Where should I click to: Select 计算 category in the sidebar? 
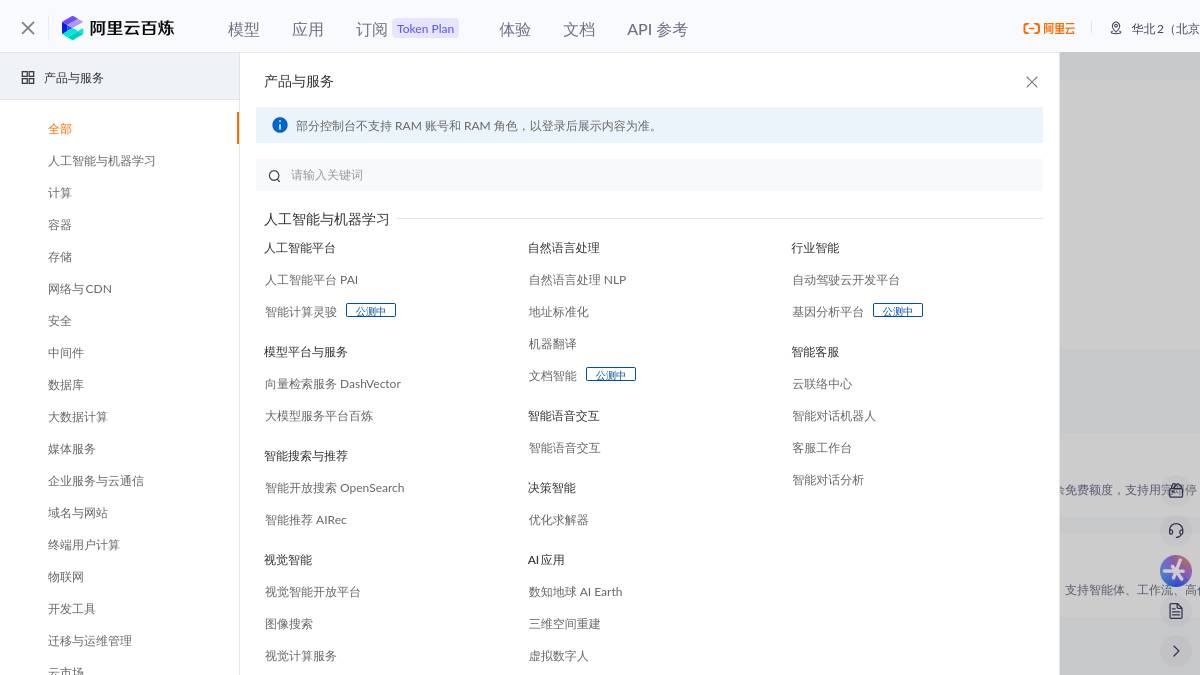60,193
